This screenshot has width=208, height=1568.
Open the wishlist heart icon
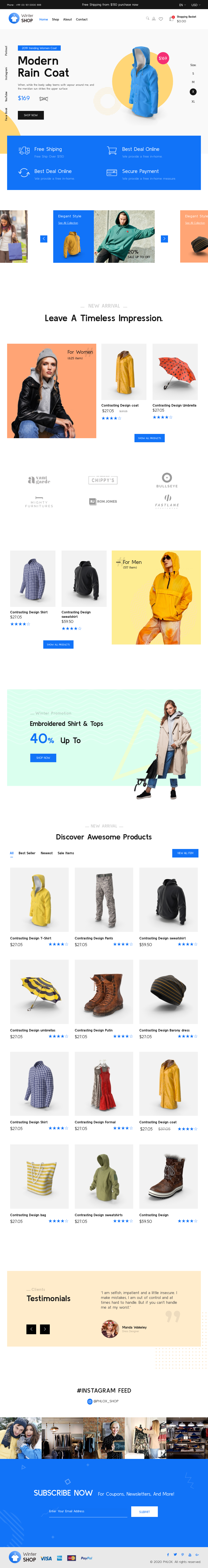click(x=161, y=19)
